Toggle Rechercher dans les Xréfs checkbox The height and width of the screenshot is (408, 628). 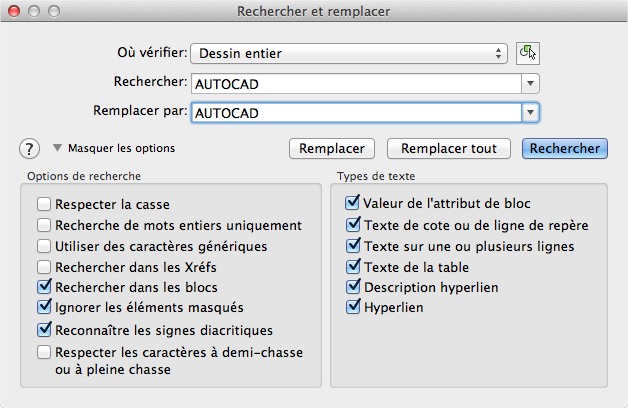(44, 267)
